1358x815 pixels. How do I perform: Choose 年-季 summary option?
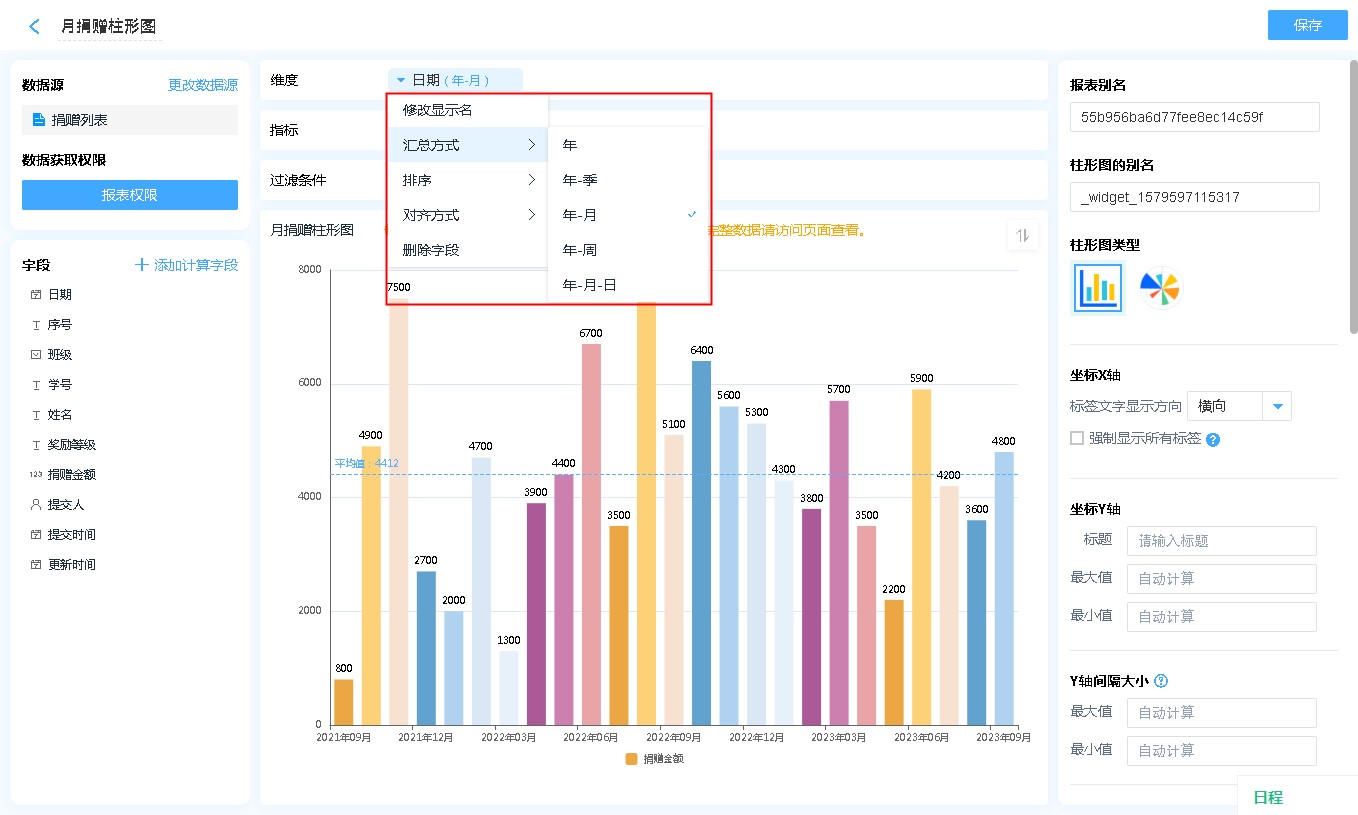(x=580, y=180)
